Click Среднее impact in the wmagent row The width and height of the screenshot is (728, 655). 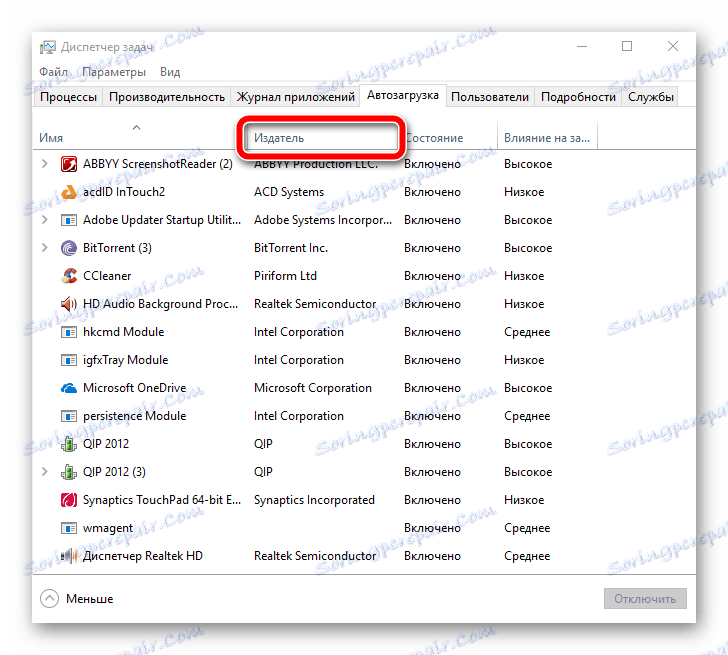(527, 528)
